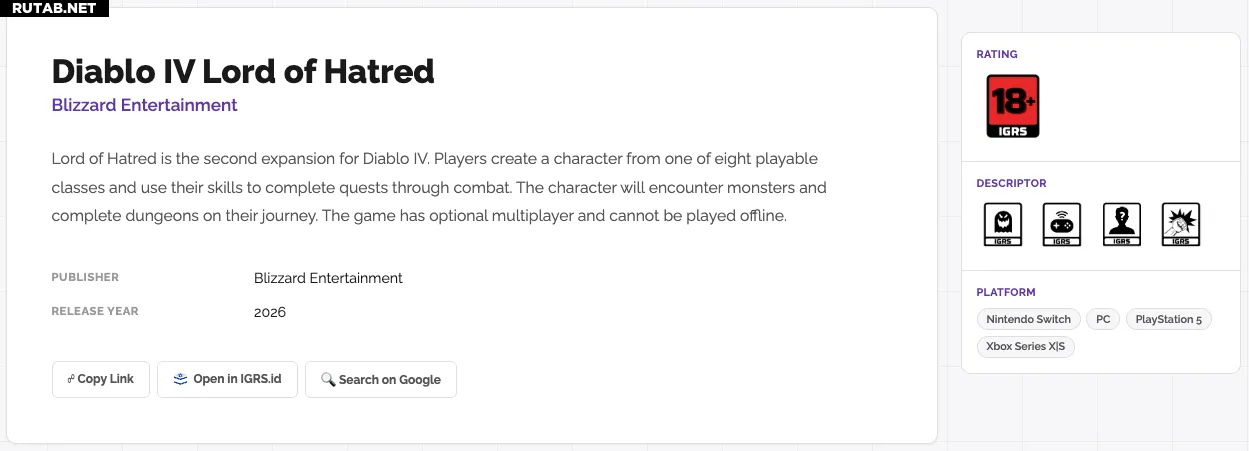Select the Nintendo Switch platform tag
Screen dimensions: 1249x451
pyautogui.click(x=1028, y=319)
